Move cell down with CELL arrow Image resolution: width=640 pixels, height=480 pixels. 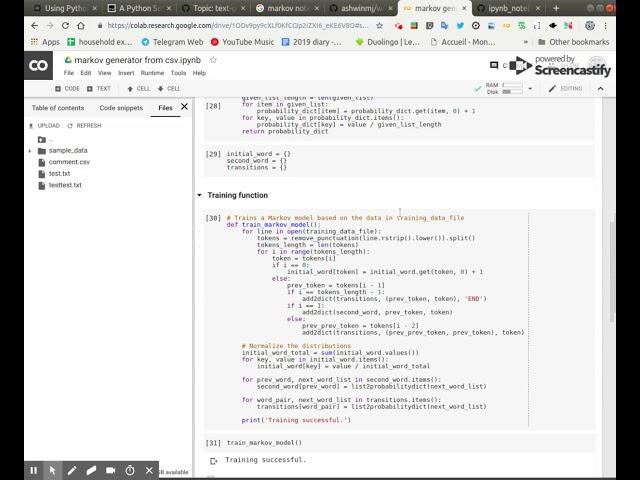pyautogui.click(x=169, y=89)
